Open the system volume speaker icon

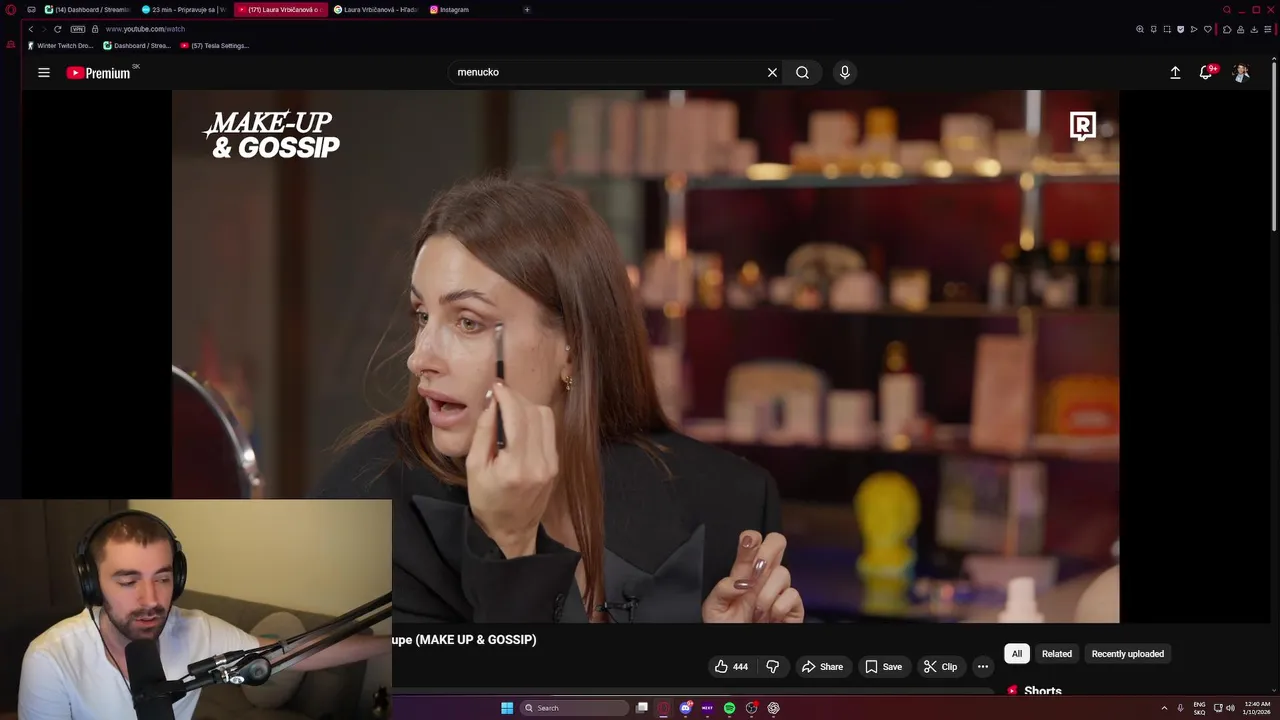pyautogui.click(x=1230, y=708)
